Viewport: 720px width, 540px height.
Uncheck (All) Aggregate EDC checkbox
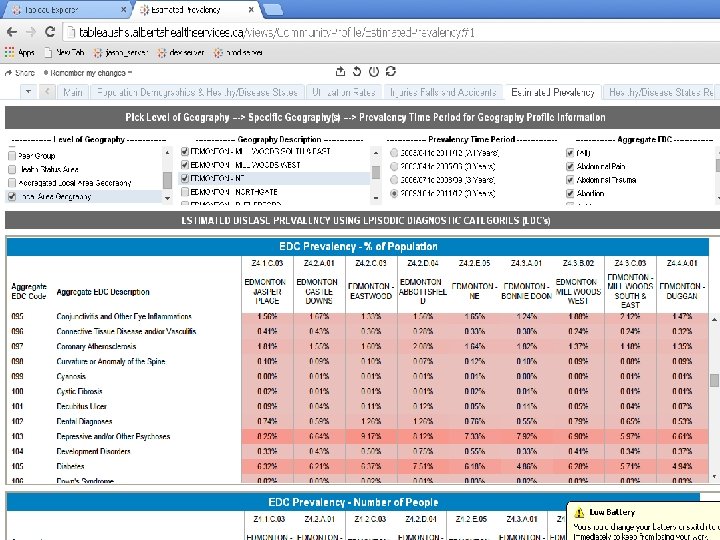coord(570,152)
